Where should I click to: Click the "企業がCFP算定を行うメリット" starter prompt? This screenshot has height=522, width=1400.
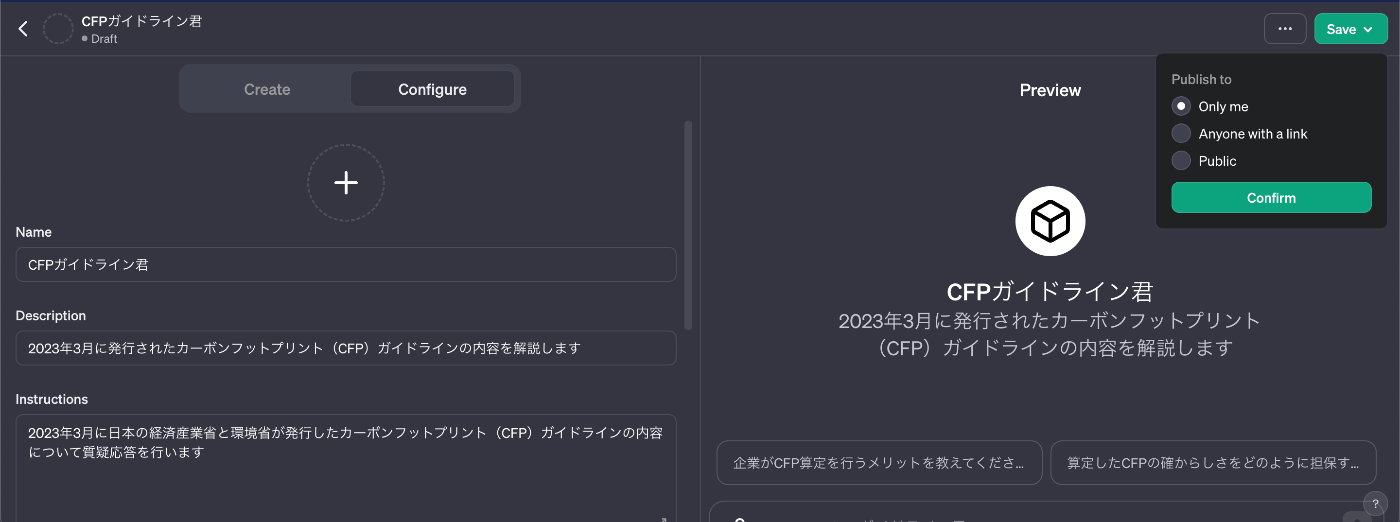879,463
